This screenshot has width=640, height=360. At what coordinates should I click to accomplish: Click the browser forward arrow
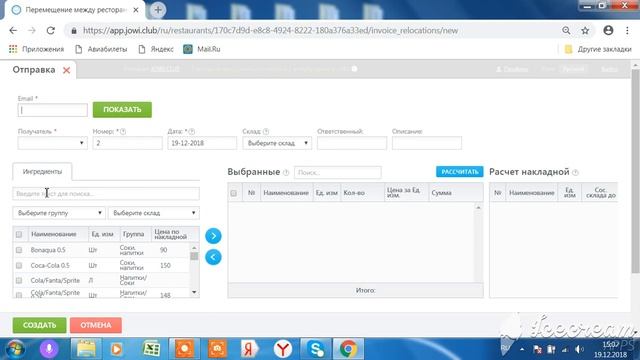32,31
